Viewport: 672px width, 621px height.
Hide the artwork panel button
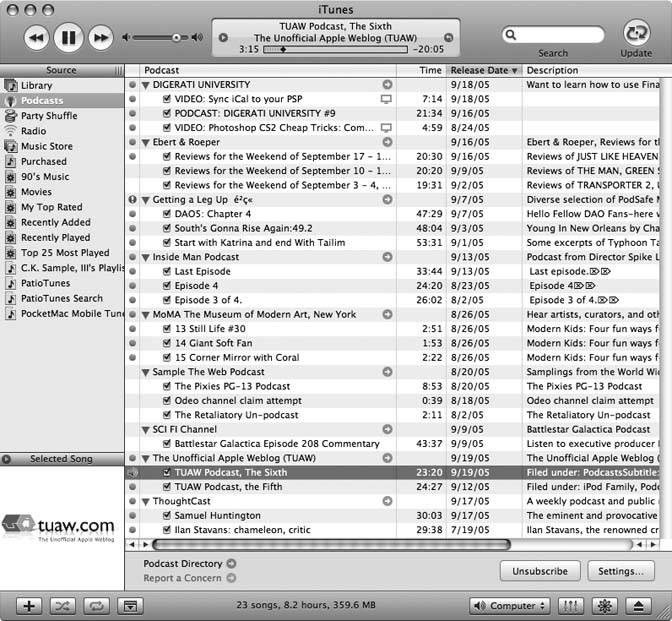[x=129, y=605]
